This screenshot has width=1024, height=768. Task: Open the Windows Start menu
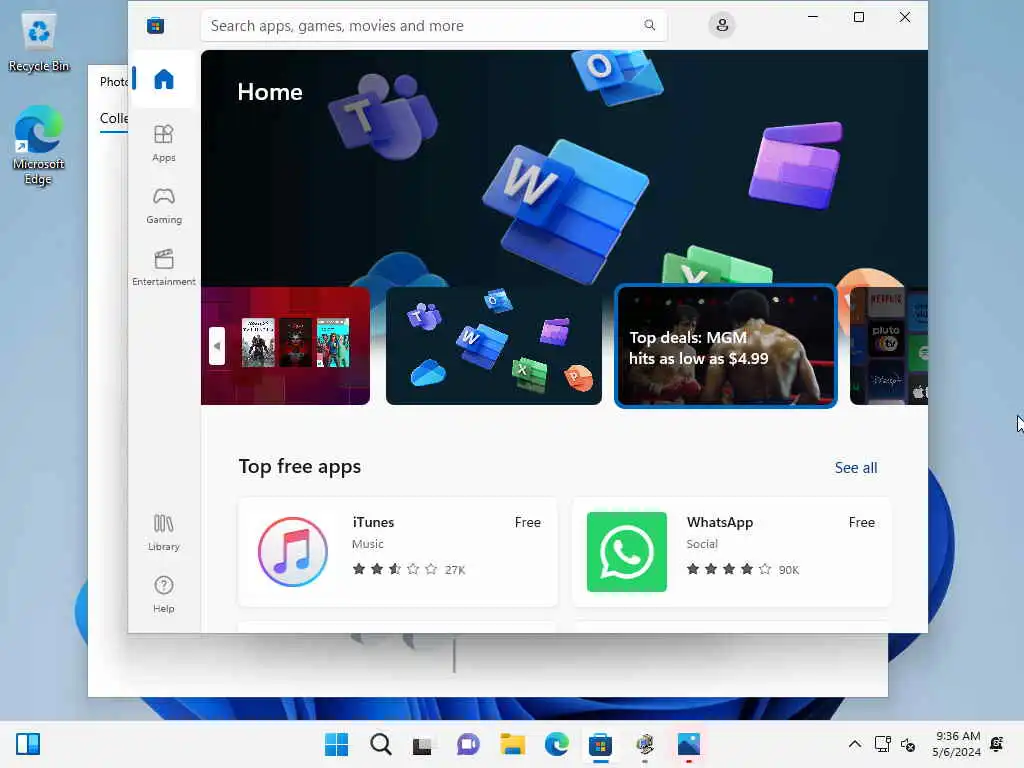click(336, 744)
